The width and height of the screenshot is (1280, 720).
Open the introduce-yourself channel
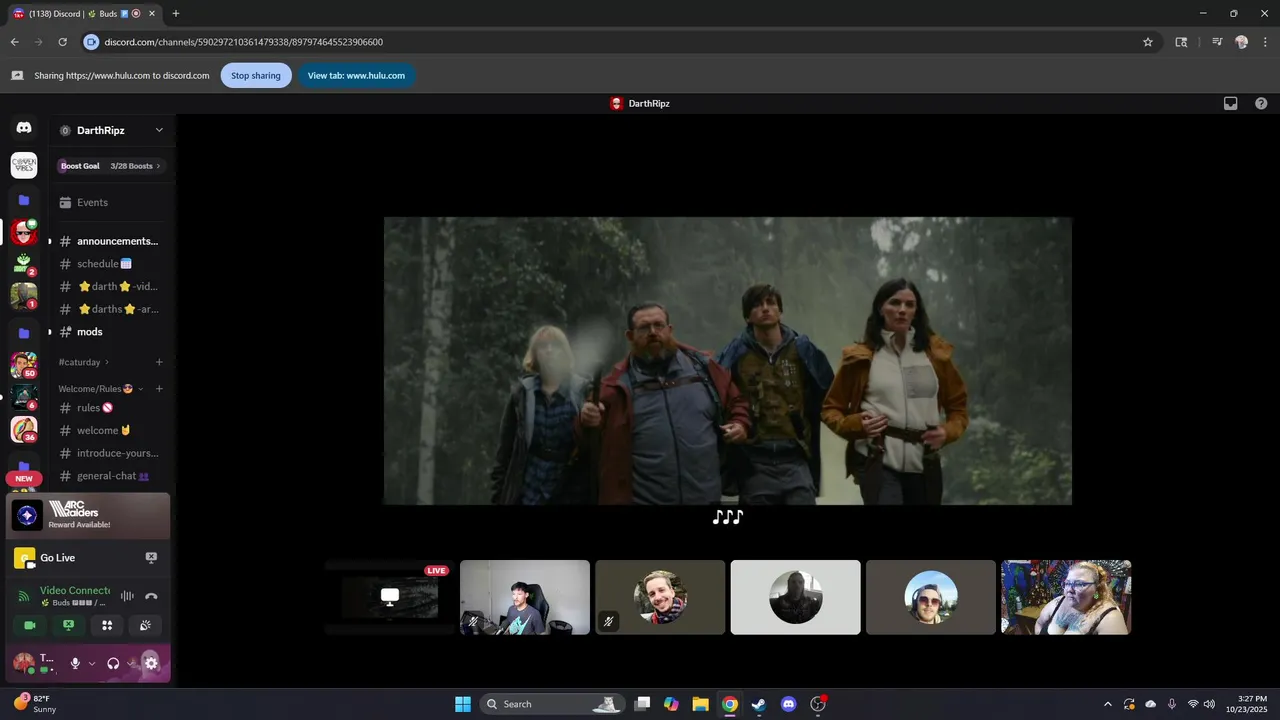pos(111,453)
